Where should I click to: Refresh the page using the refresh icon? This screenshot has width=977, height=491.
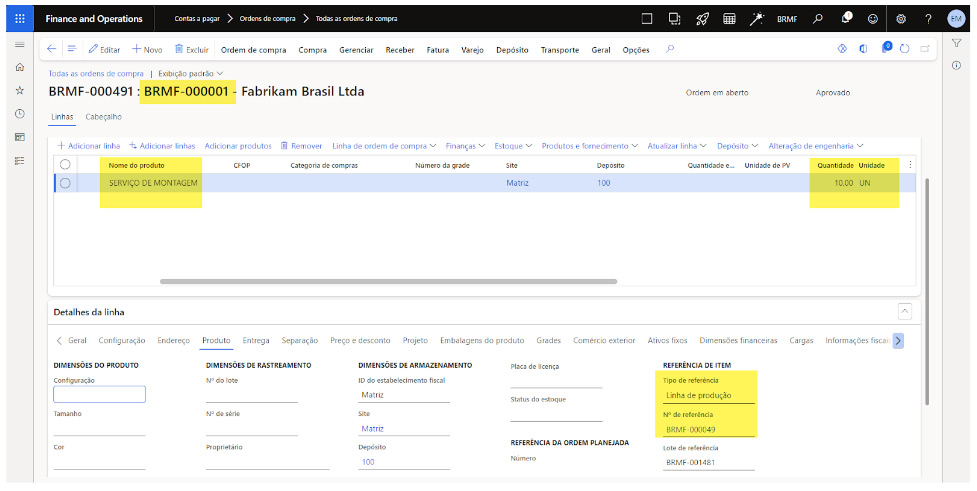point(905,49)
